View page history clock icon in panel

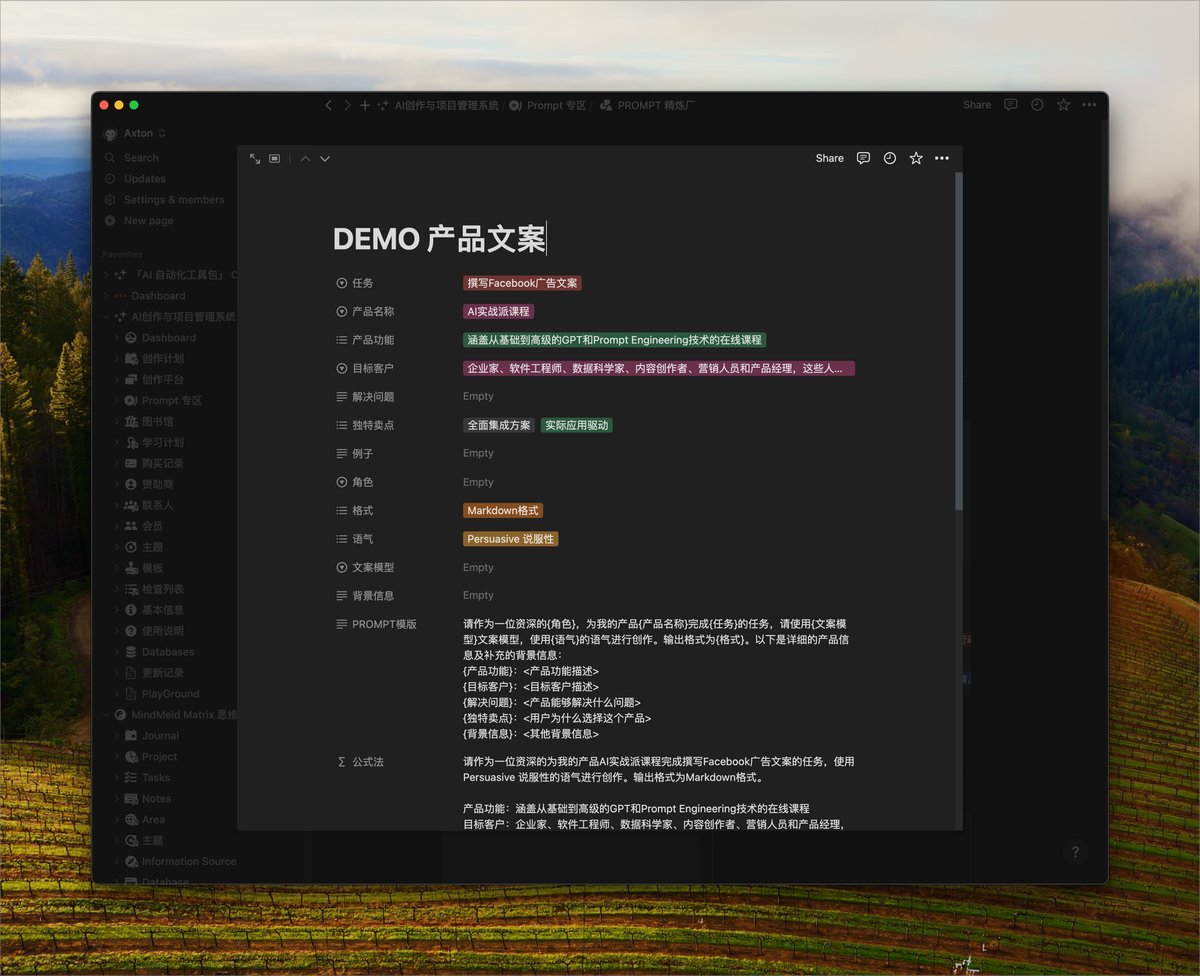coord(890,158)
